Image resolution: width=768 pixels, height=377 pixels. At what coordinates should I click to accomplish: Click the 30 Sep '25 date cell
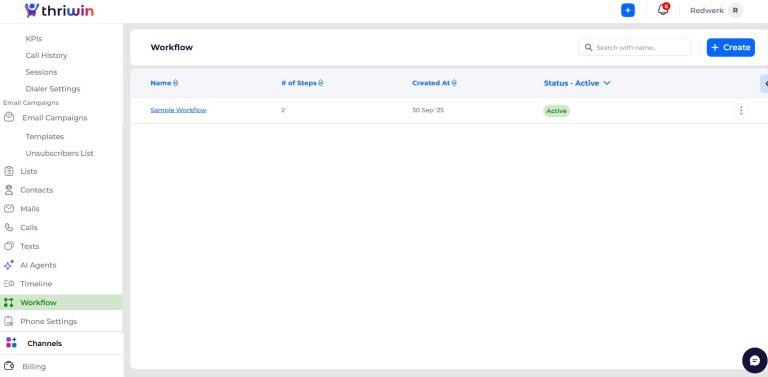pos(428,110)
